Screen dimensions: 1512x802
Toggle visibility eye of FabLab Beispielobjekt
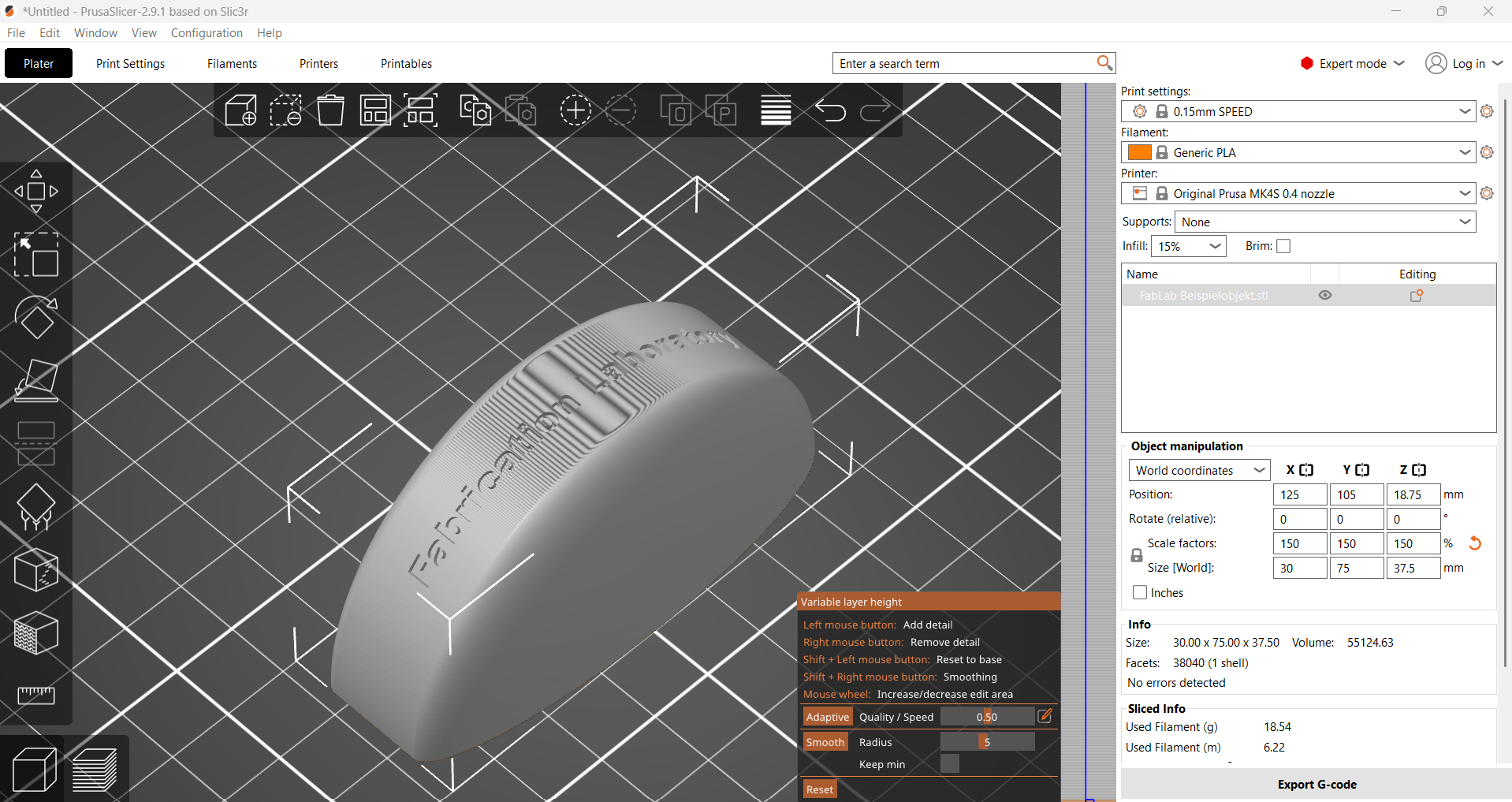point(1325,295)
